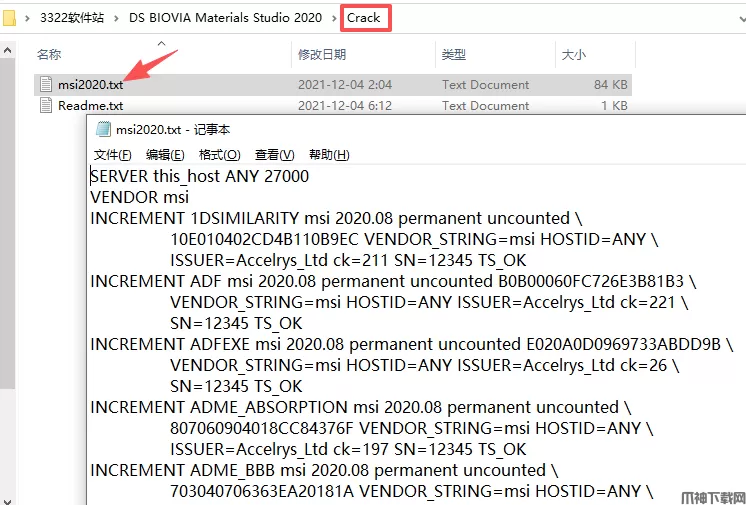Sort files by 类型 column header
The height and width of the screenshot is (505, 746).
[453, 54]
